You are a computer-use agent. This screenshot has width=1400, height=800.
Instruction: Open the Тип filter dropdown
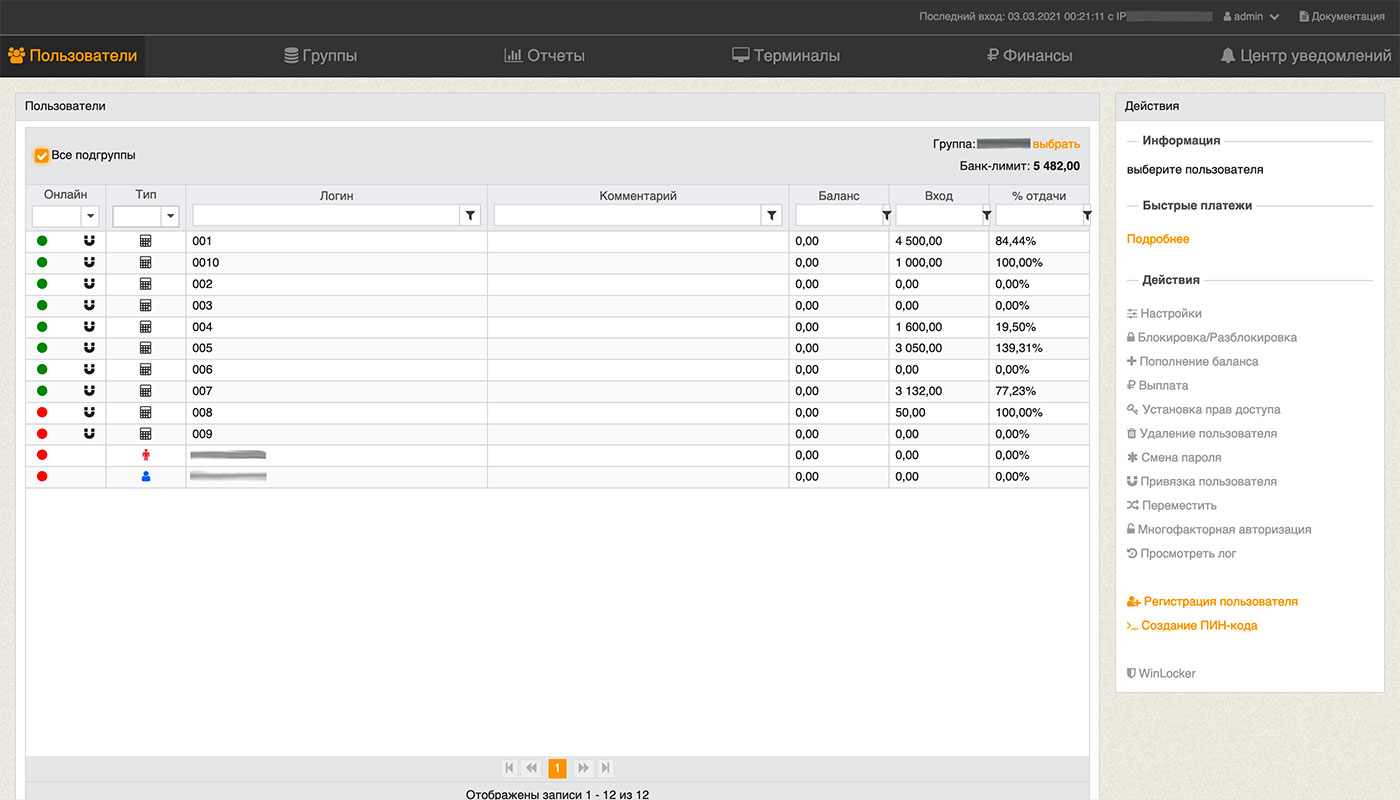point(170,215)
